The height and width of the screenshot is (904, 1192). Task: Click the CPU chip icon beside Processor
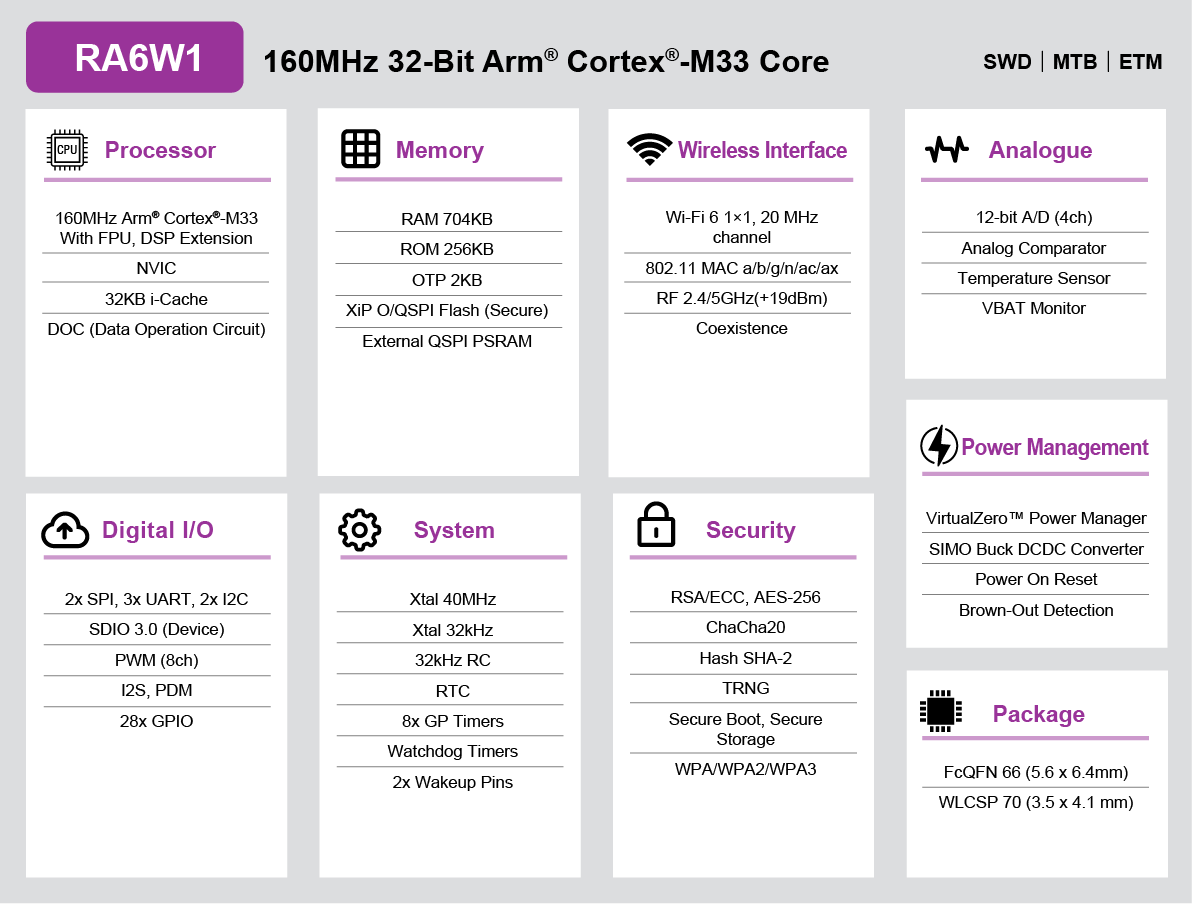[x=67, y=150]
